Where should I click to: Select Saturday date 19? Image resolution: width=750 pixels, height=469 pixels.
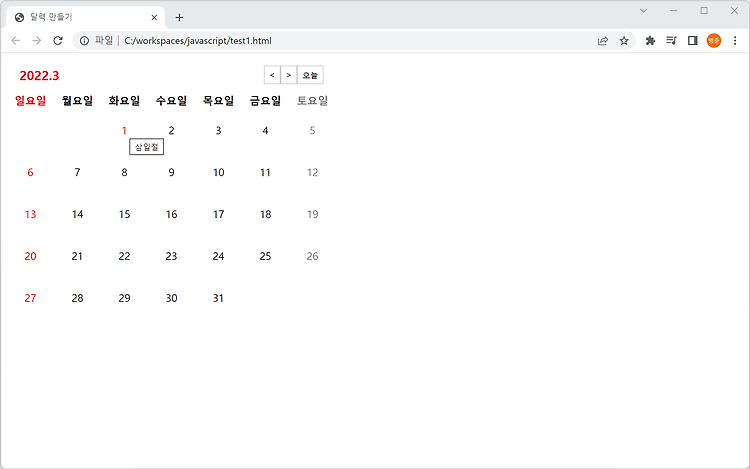point(312,215)
